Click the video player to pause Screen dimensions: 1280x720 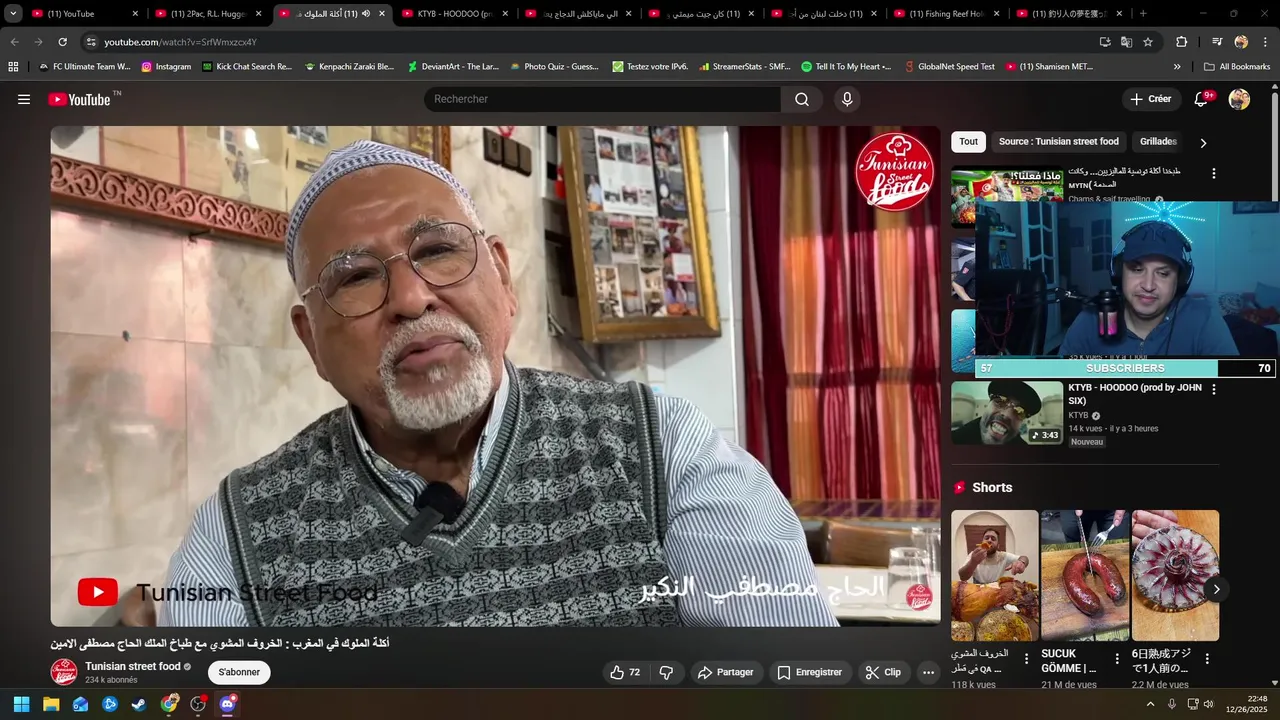[495, 375]
